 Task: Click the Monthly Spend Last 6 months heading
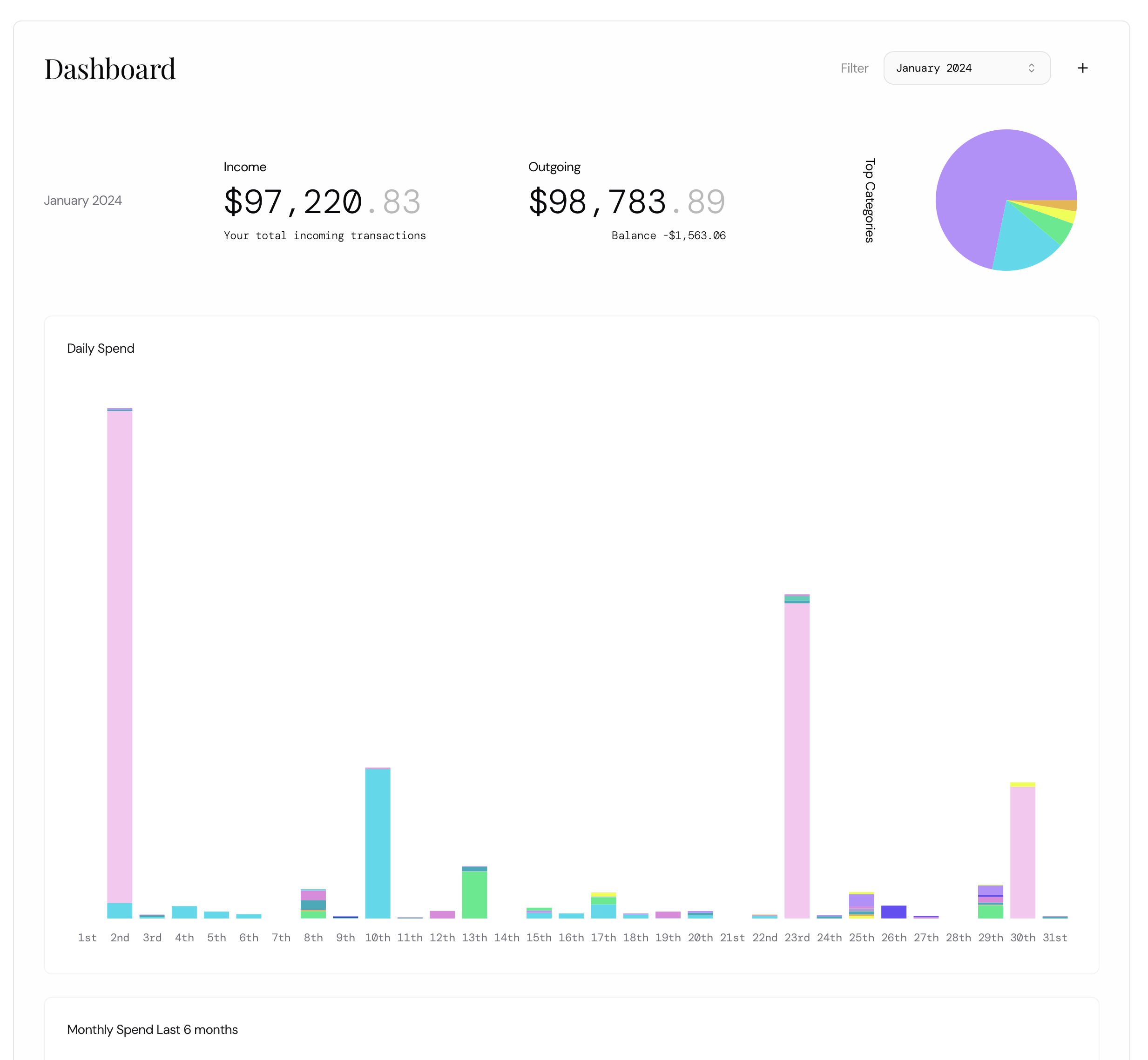(x=152, y=1030)
